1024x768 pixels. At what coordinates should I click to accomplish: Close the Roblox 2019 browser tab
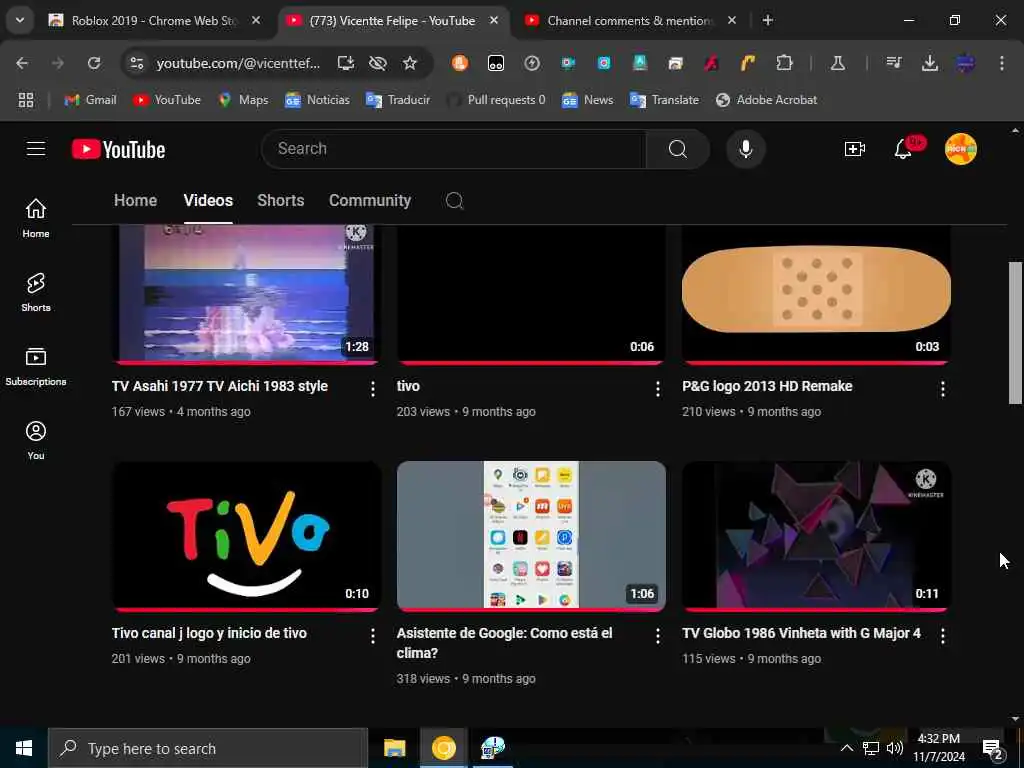point(256,21)
